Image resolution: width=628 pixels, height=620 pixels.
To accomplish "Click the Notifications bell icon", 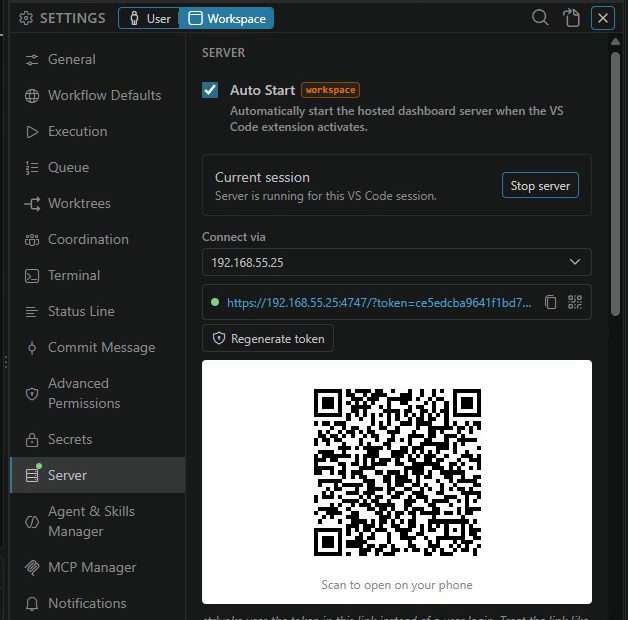I will tap(32, 604).
